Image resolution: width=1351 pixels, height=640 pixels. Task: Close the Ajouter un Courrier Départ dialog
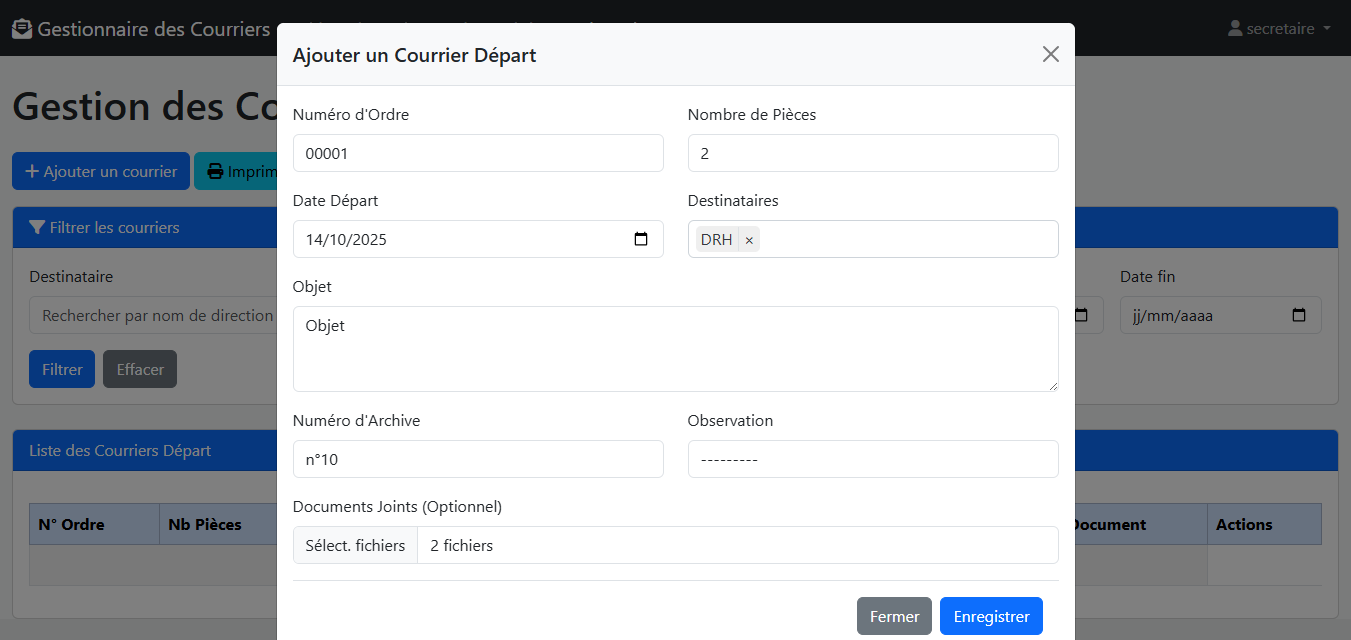pos(1050,54)
